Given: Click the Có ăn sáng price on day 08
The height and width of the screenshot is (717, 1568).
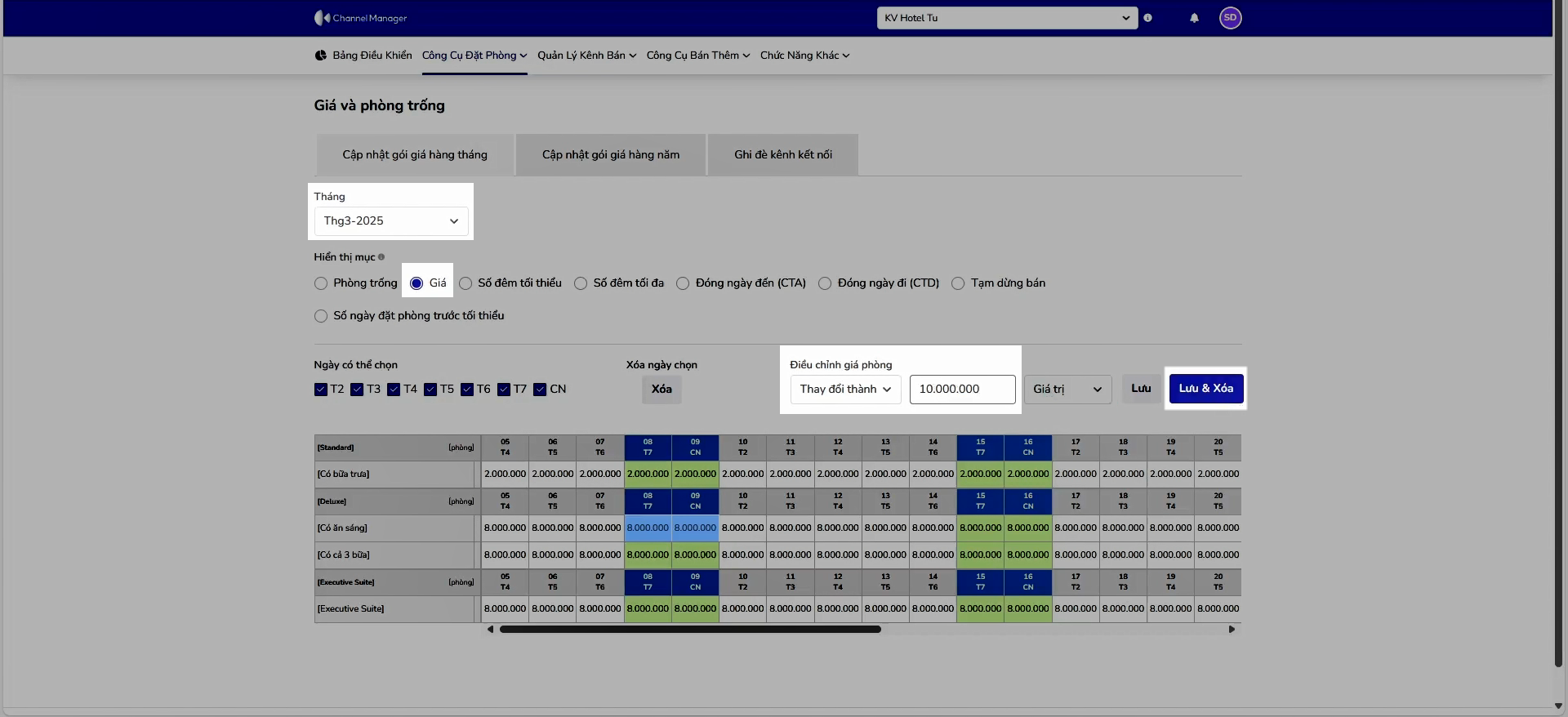Looking at the screenshot, I should tap(648, 528).
